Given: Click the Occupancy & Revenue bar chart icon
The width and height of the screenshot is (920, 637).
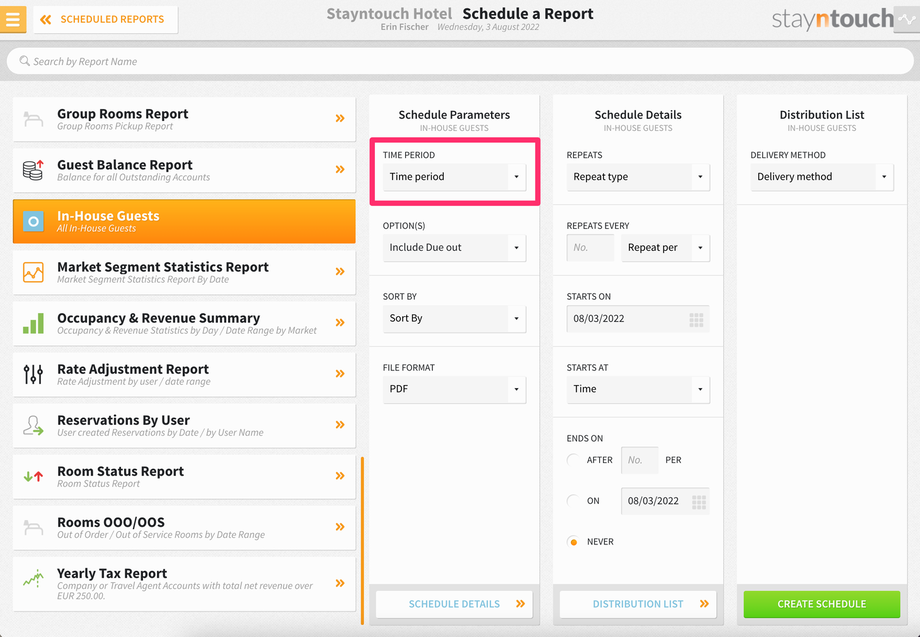Looking at the screenshot, I should pyautogui.click(x=33, y=323).
